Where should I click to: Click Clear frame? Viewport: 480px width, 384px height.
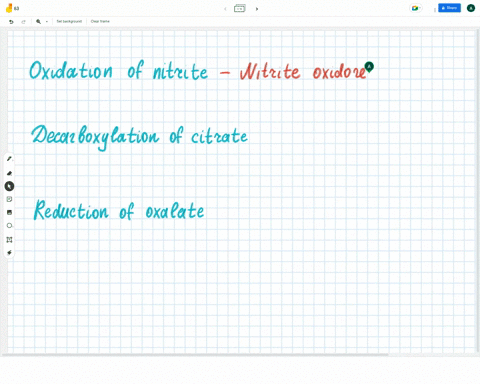pos(100,21)
